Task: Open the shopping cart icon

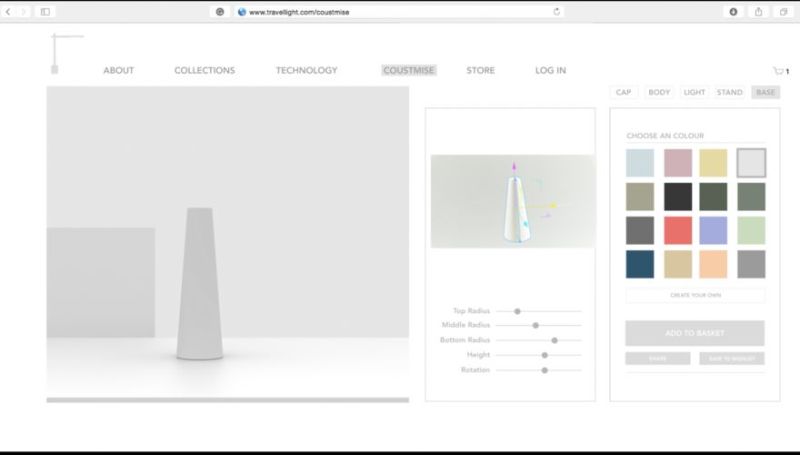Action: (781, 71)
